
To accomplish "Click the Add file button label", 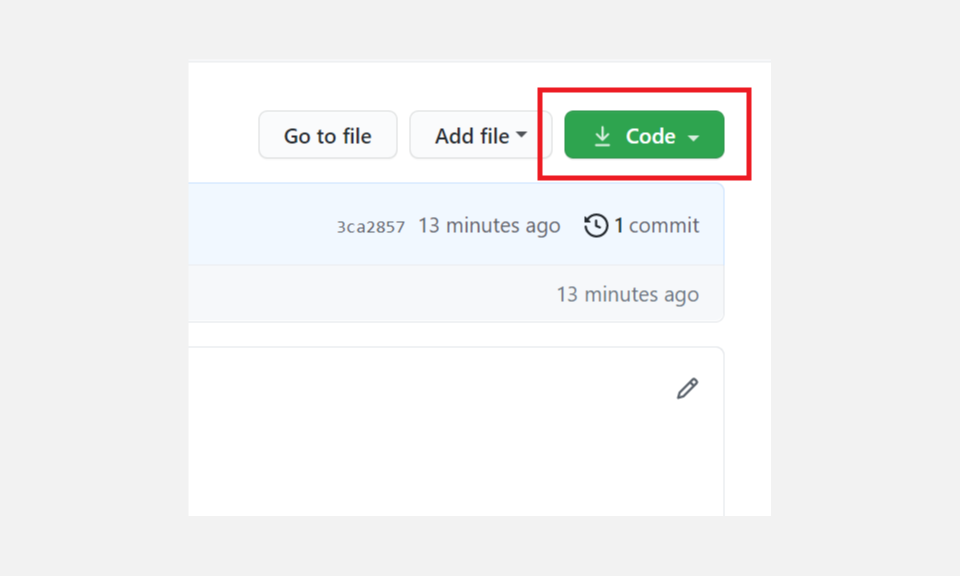I will (472, 136).
